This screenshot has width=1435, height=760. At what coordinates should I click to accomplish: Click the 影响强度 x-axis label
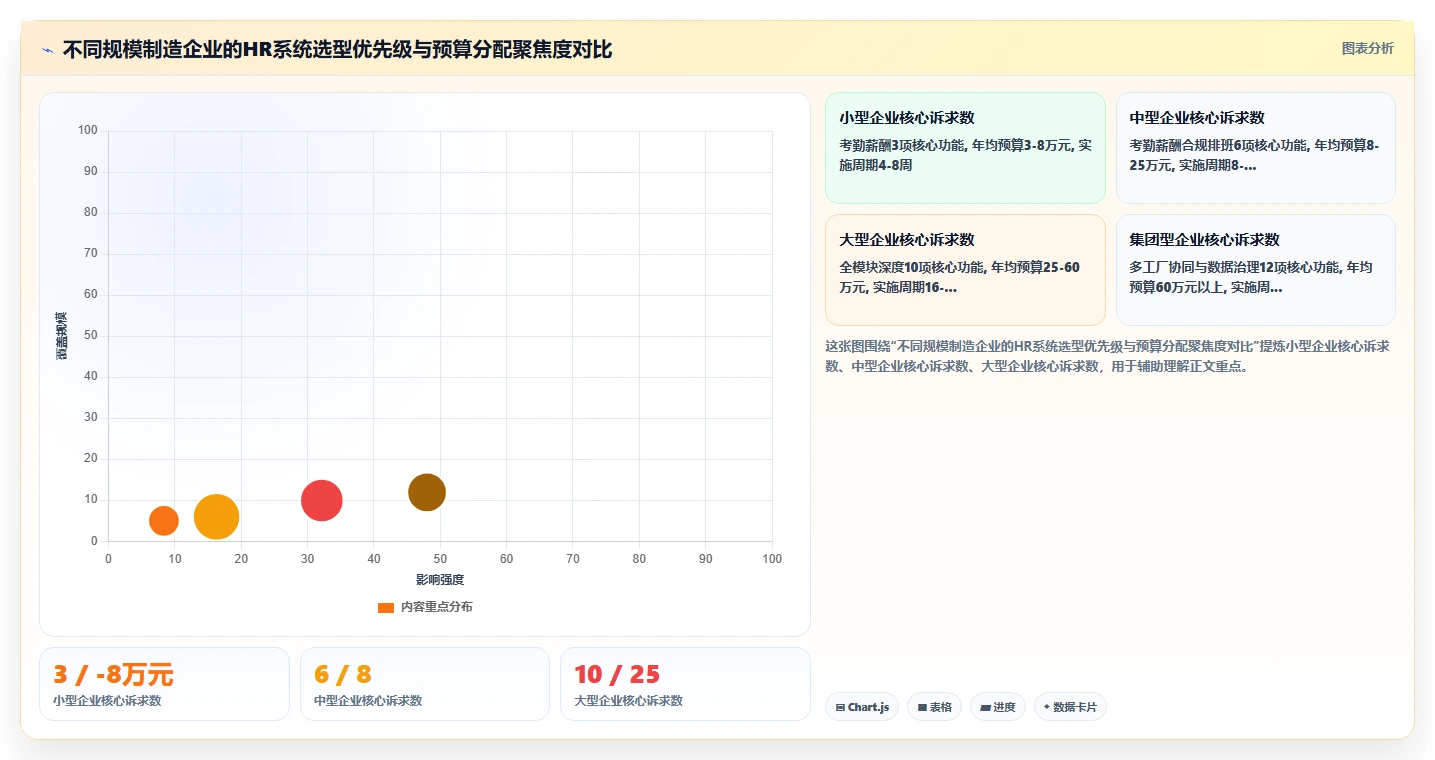(x=440, y=580)
